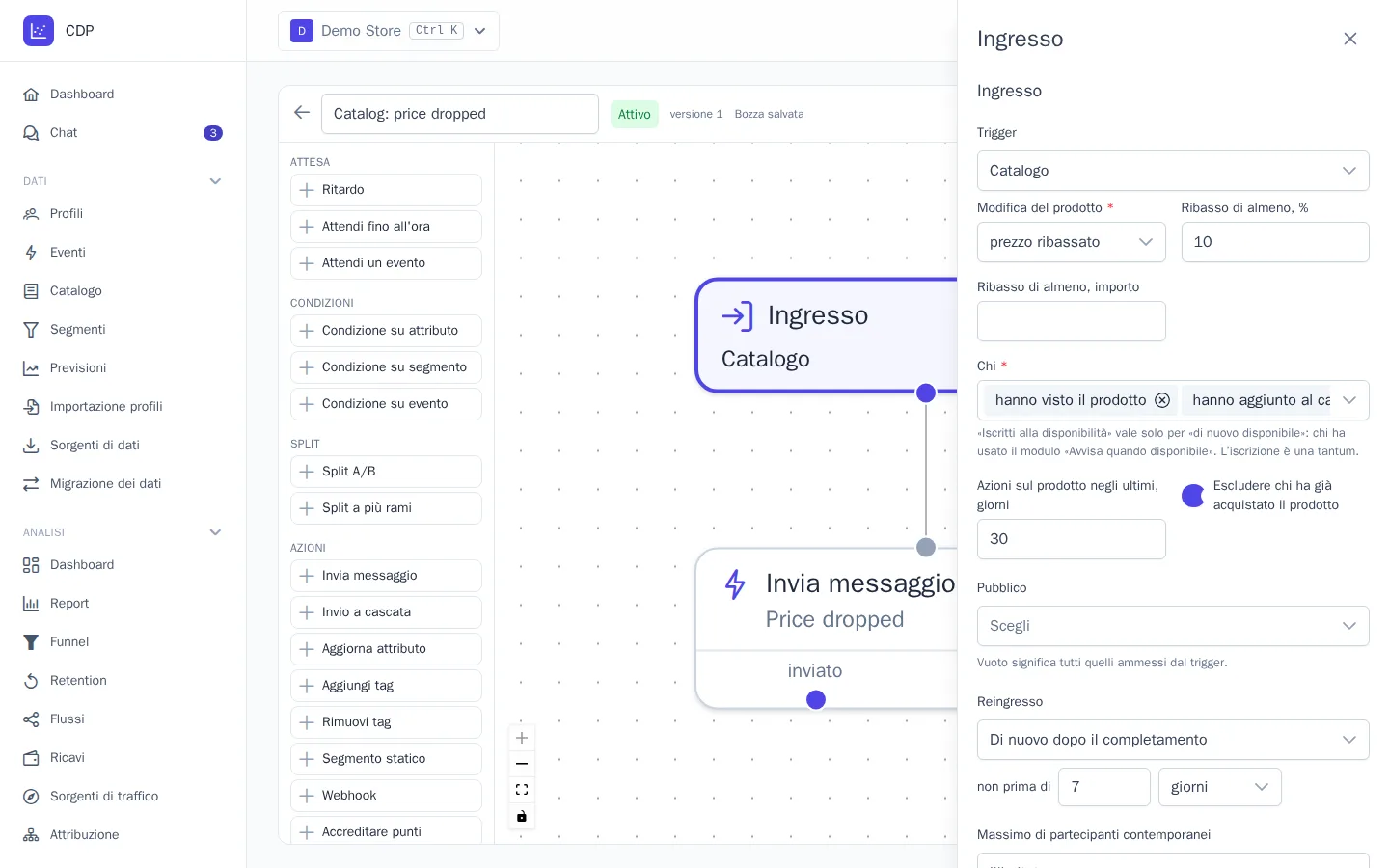
Task: Click the Sorgenti di traffico compass icon
Action: (x=31, y=797)
